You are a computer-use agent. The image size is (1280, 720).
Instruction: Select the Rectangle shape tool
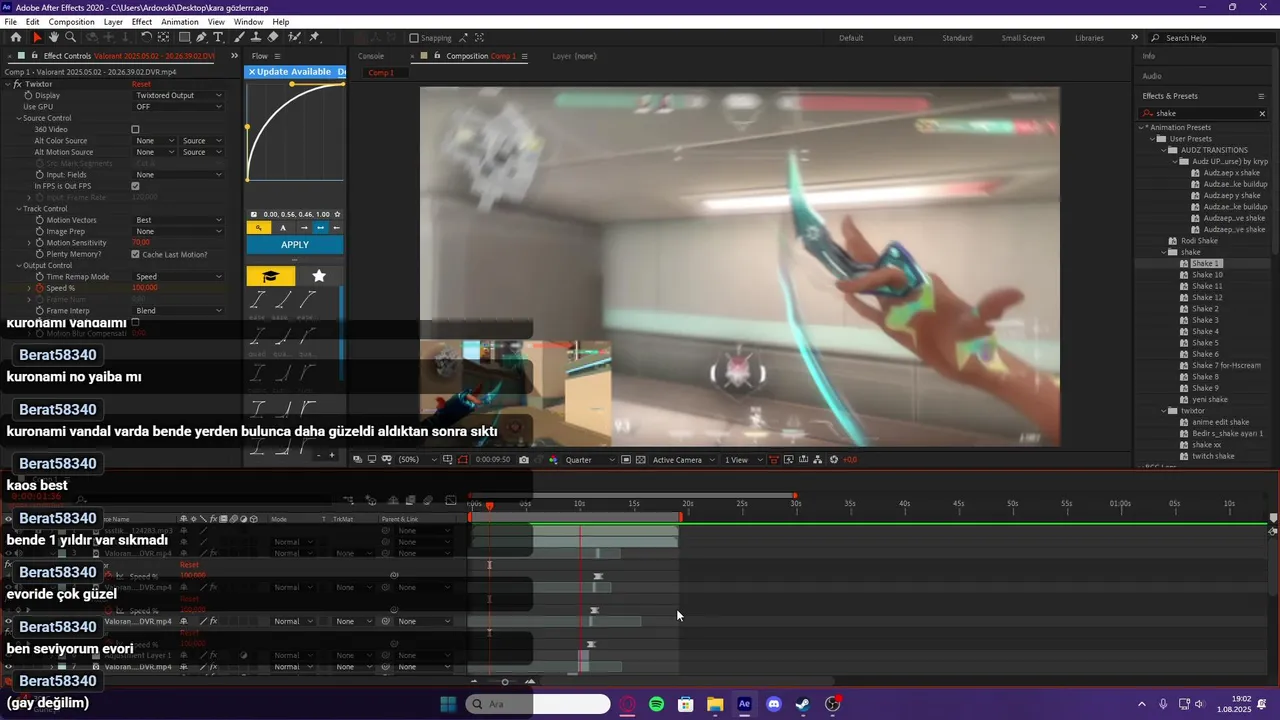tap(184, 37)
